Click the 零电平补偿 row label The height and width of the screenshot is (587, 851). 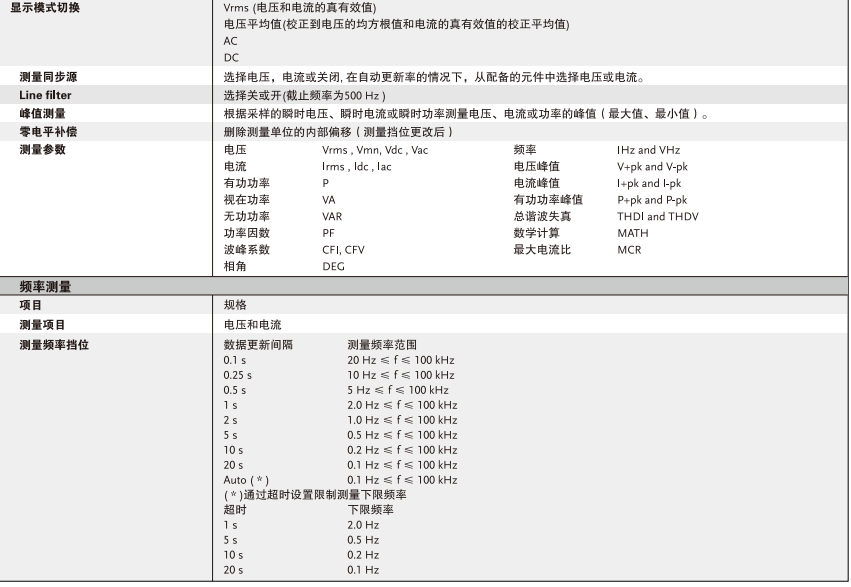click(48, 132)
